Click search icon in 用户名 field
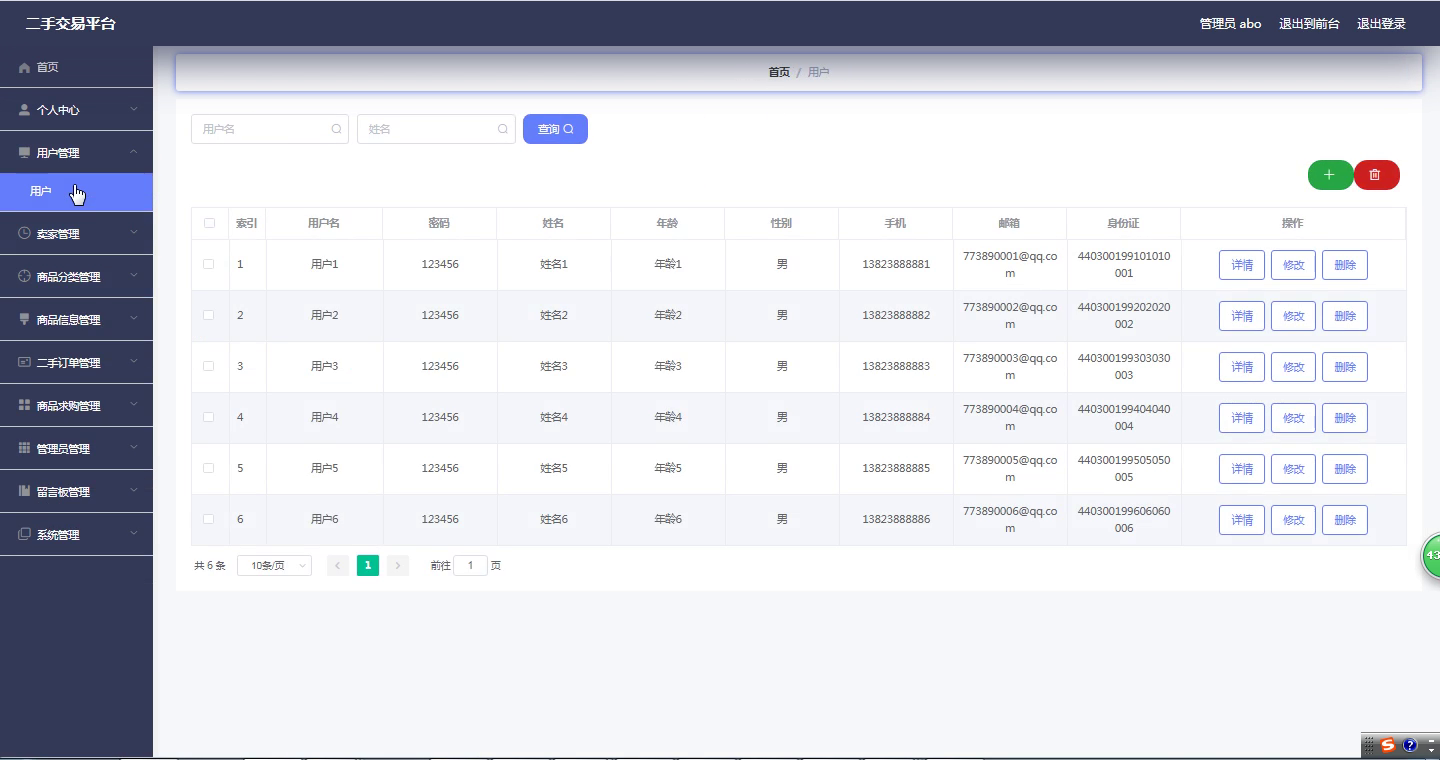This screenshot has width=1440, height=760. point(336,129)
